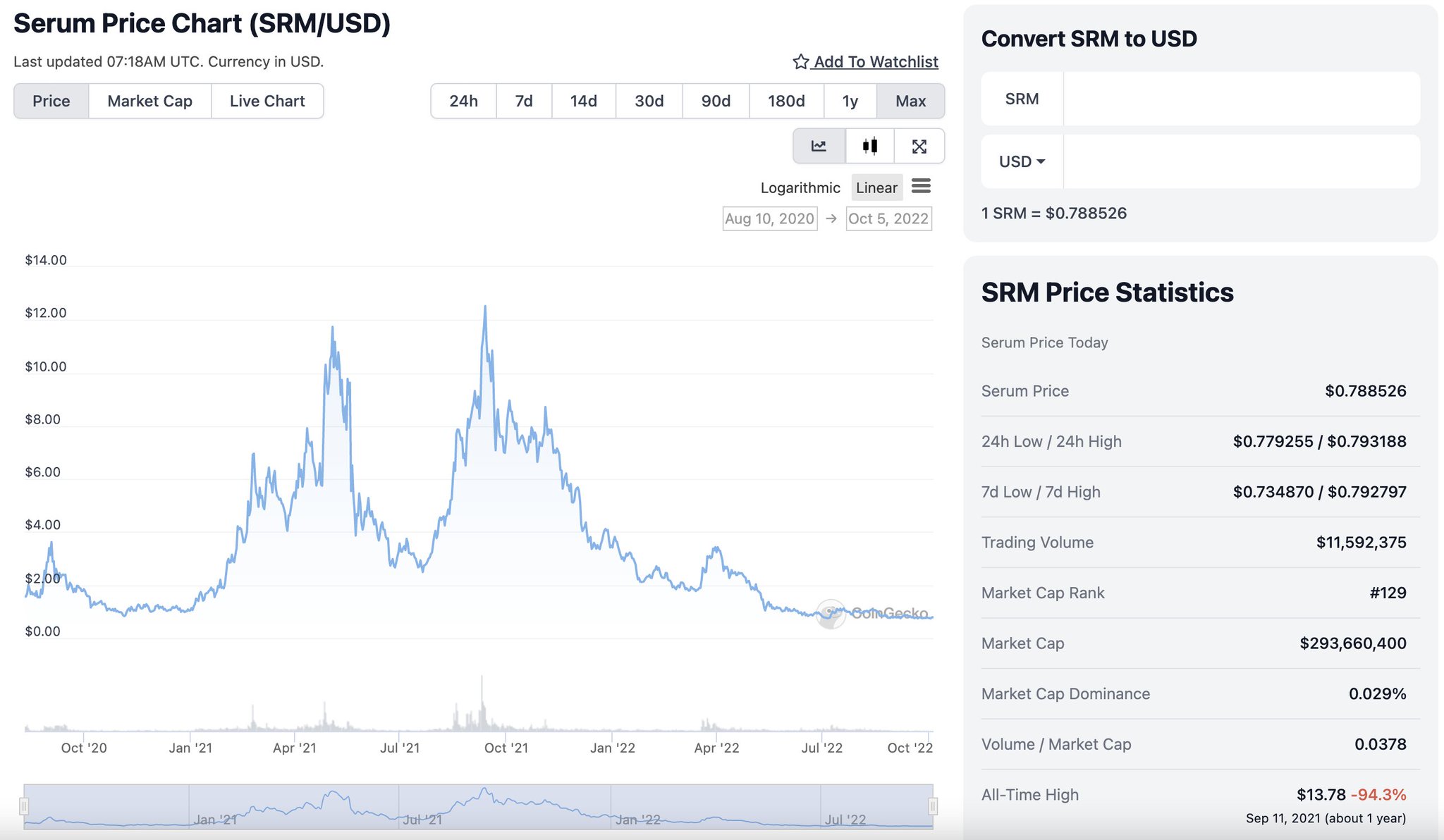Edit the Aug 10, 2020 start date

coord(769,218)
